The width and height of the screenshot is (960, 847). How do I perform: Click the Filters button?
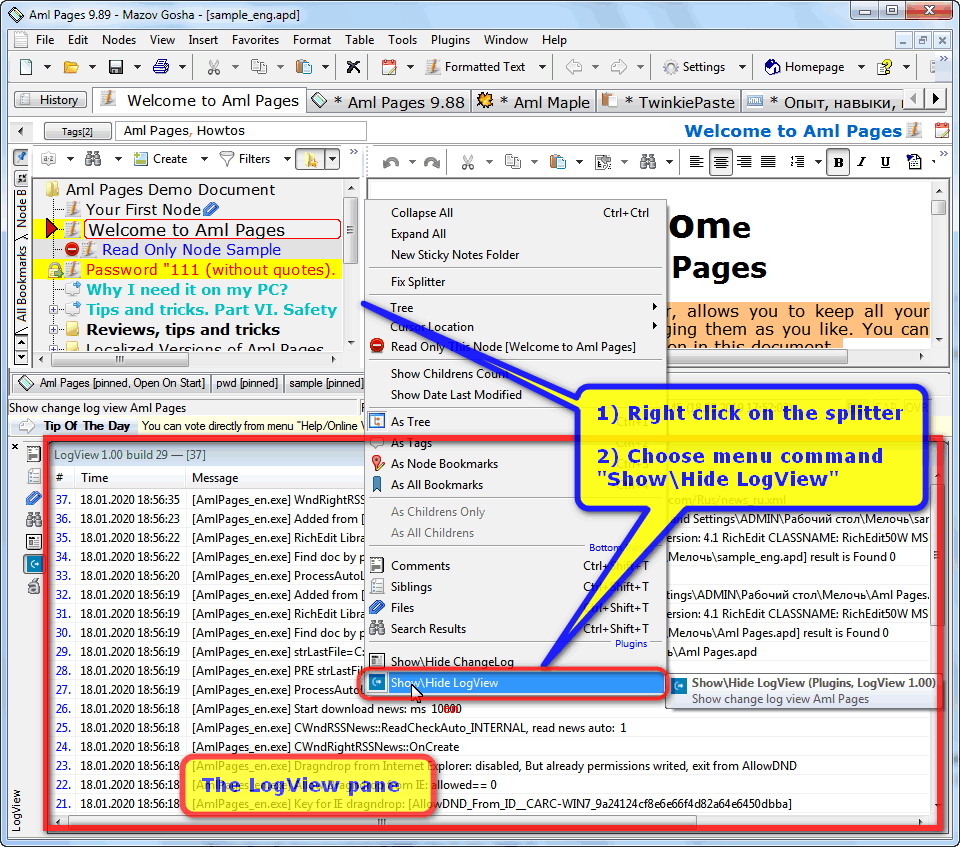point(244,159)
